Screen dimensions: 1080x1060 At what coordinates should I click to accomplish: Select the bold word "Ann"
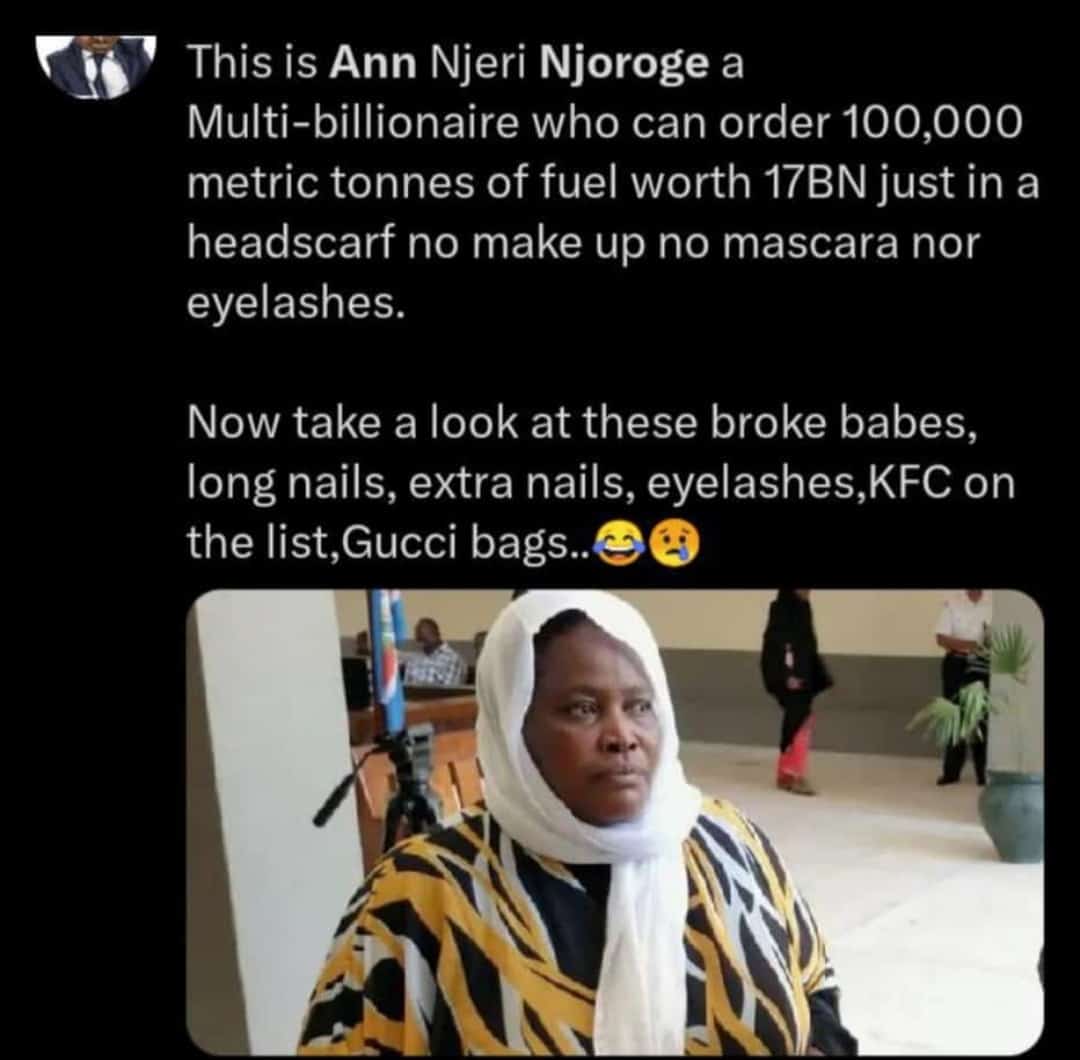click(373, 63)
